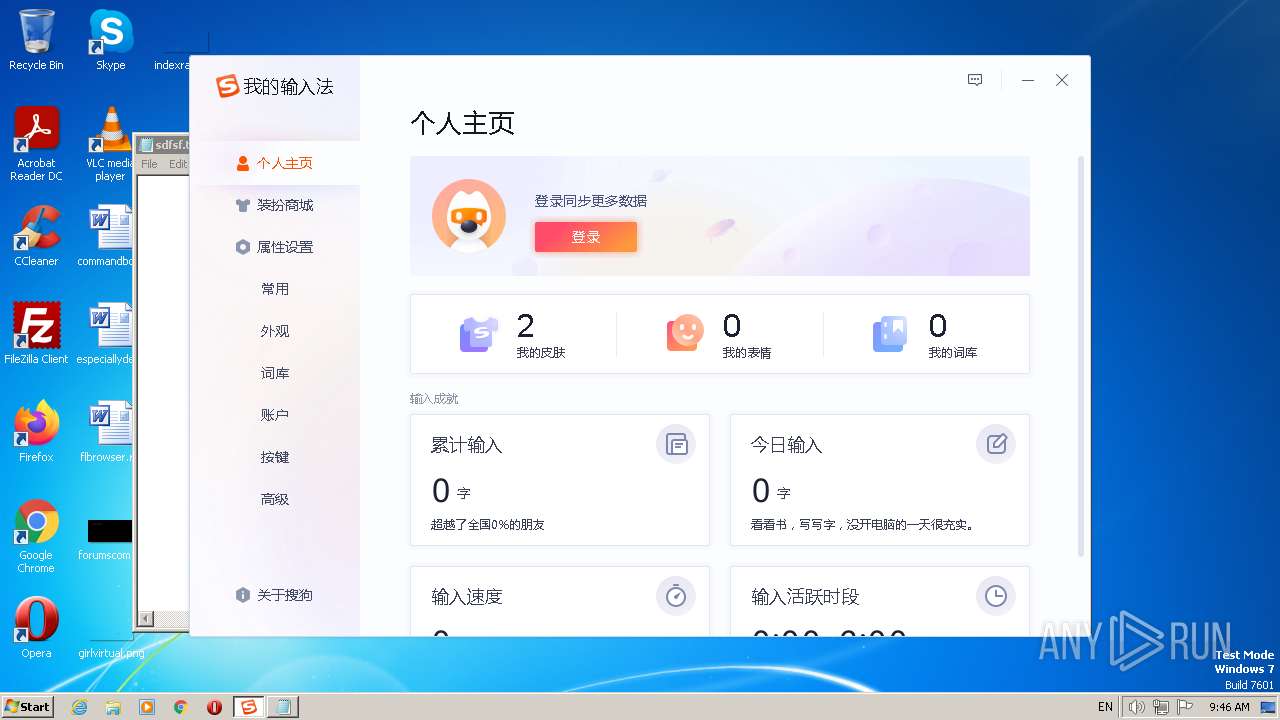1280x720 pixels.
Task: Click 我的皮肤 label text
Action: (x=541, y=353)
